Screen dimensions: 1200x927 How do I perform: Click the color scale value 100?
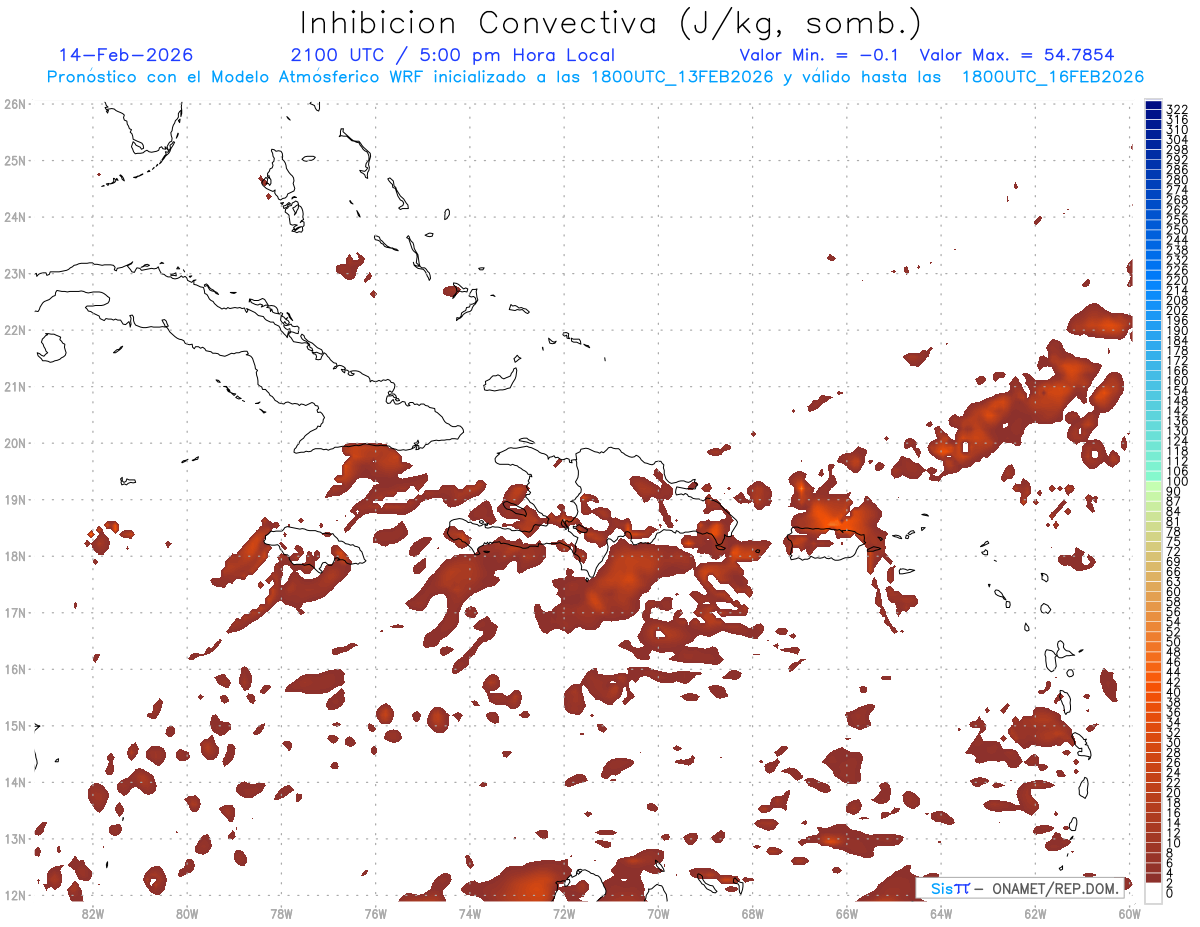pos(1177,482)
